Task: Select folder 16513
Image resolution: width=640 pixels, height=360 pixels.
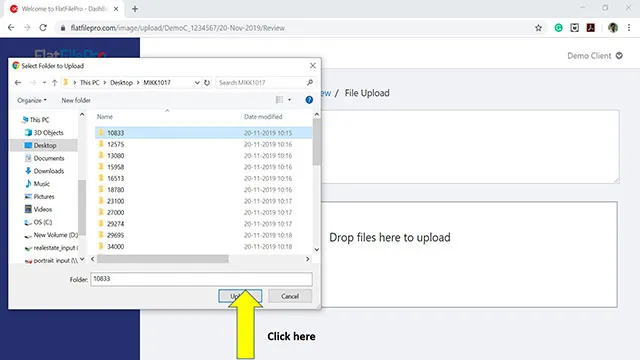Action: [203, 178]
